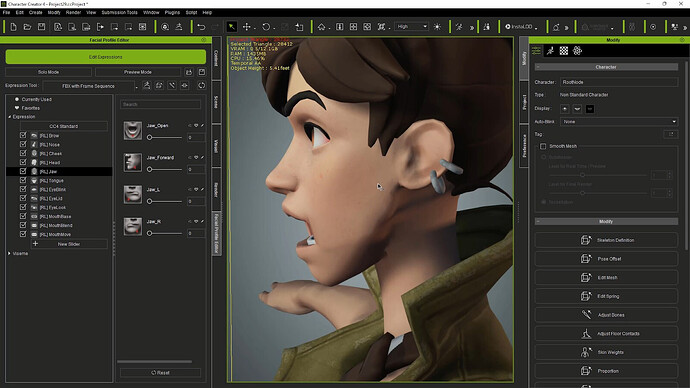Uncheck the [RL] EyeBlink checkbox
The width and height of the screenshot is (690, 388).
pos(23,189)
